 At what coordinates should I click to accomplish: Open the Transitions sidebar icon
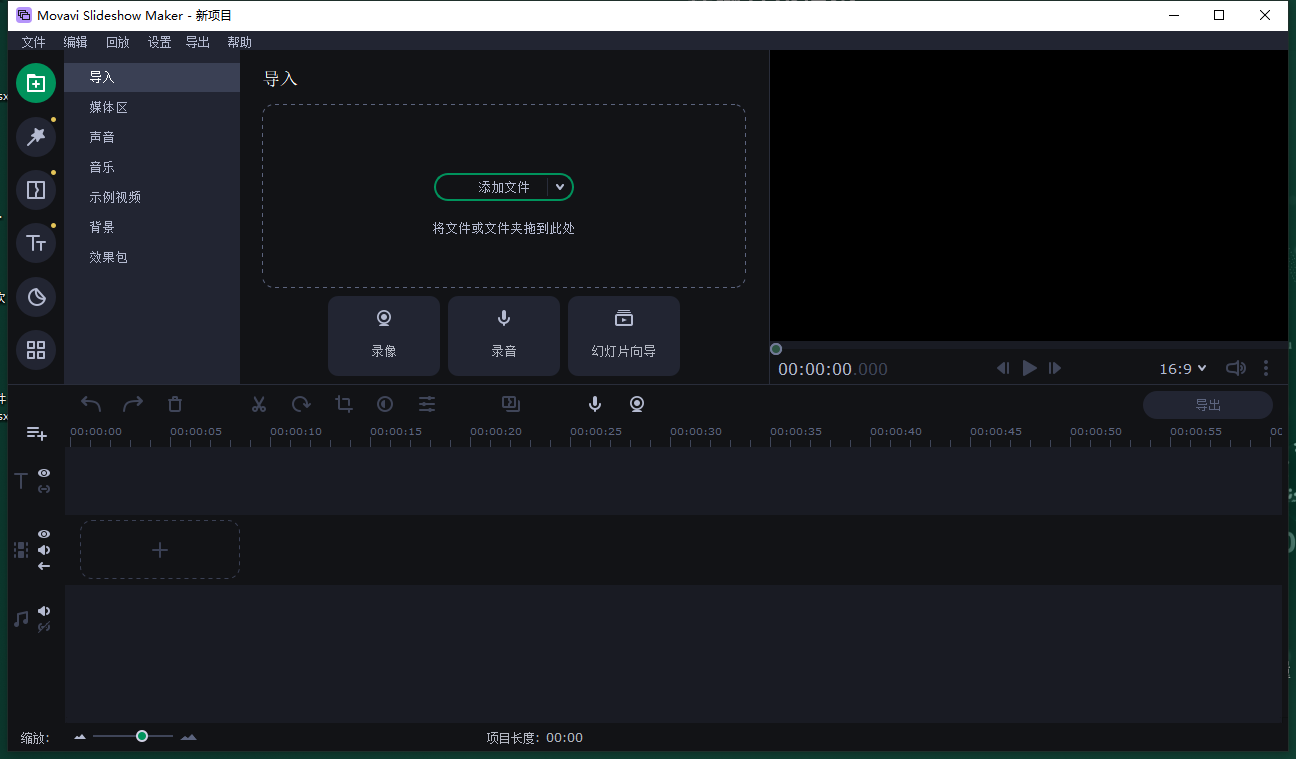coord(36,190)
